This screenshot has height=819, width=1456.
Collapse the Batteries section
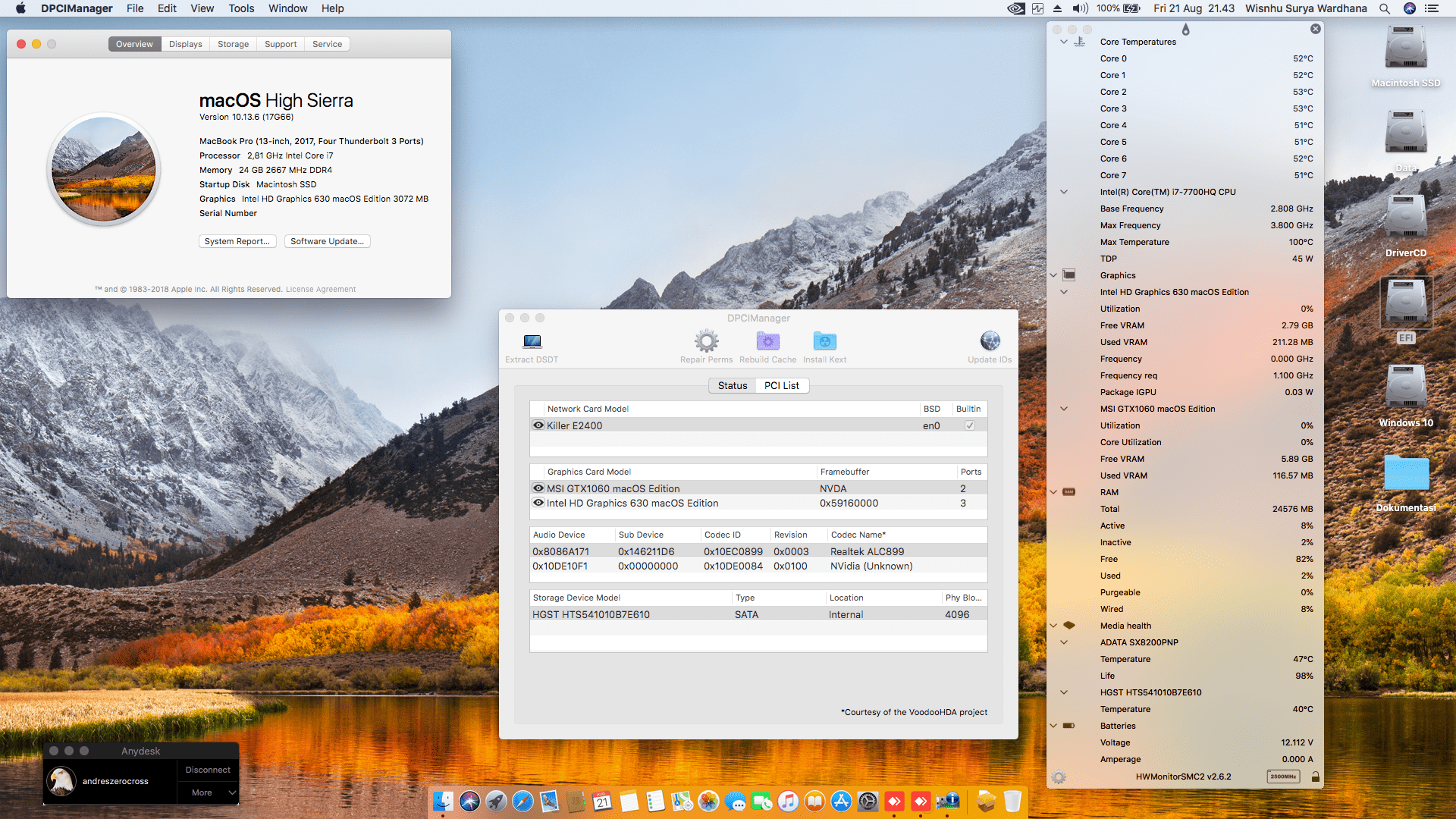coord(1053,726)
